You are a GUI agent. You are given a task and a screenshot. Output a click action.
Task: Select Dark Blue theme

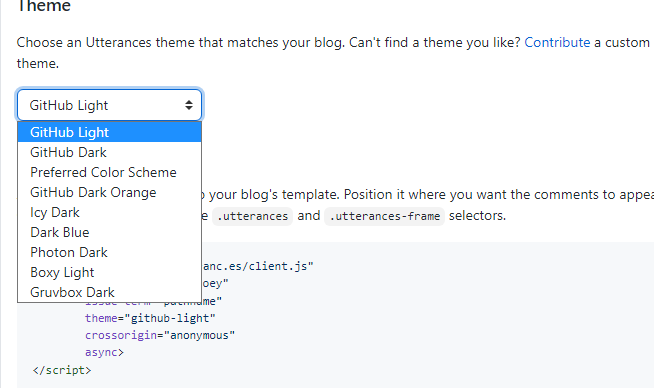109,232
